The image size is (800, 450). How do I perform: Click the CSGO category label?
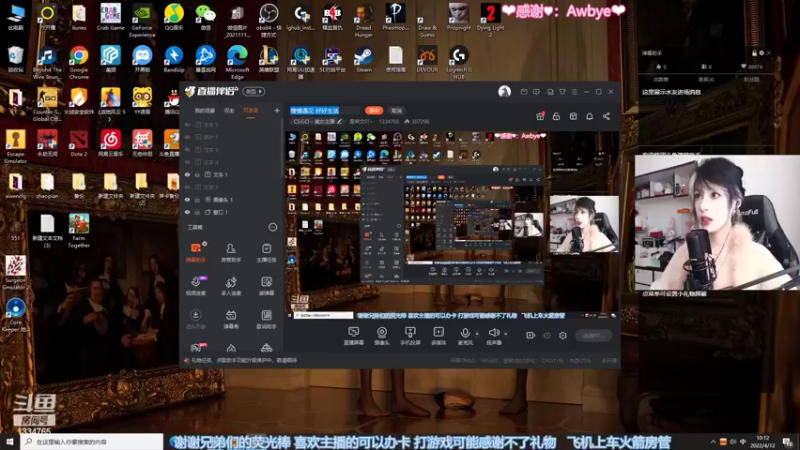tap(313, 121)
